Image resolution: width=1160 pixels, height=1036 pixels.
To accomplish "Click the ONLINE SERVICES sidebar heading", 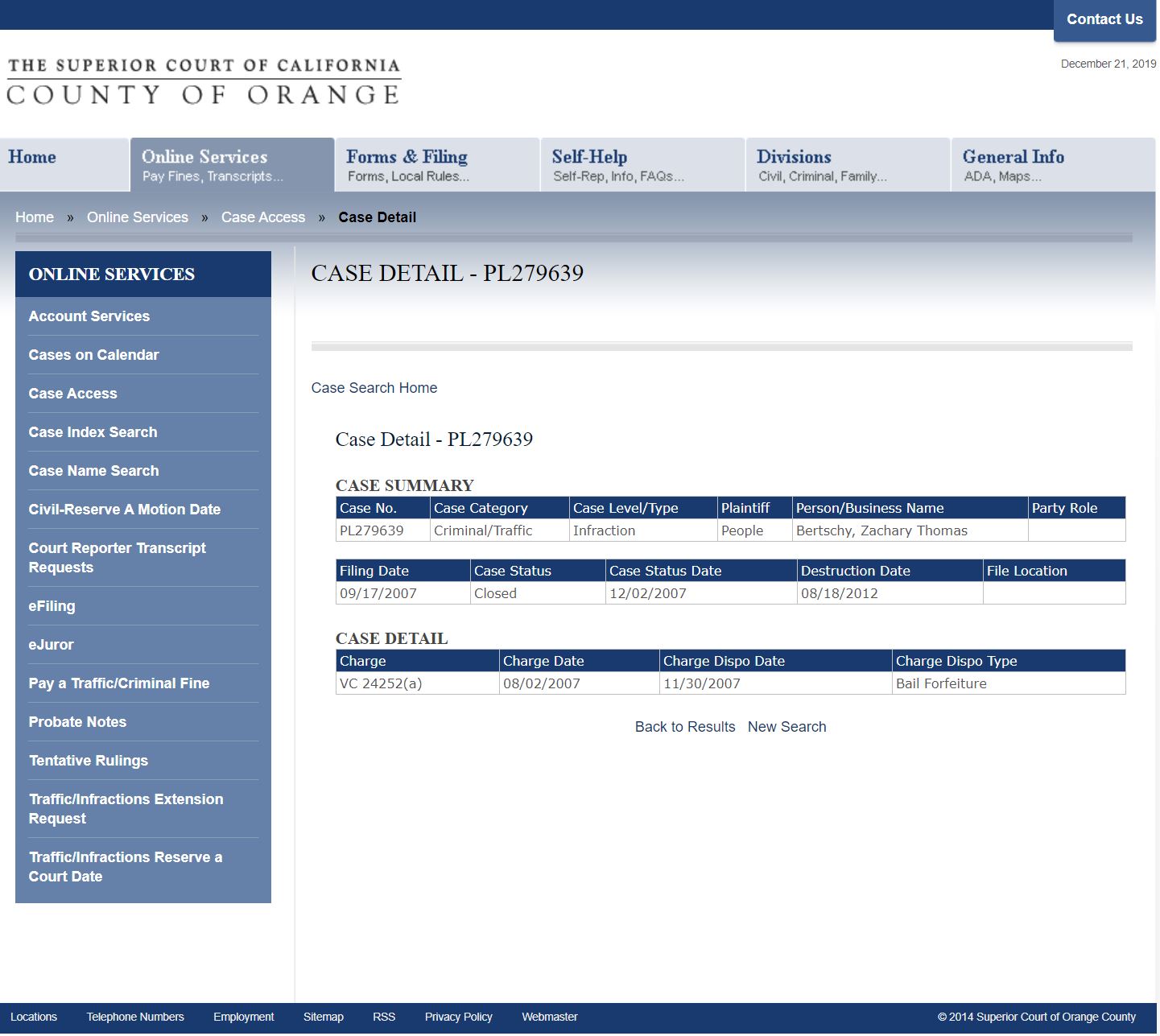I will [x=112, y=274].
